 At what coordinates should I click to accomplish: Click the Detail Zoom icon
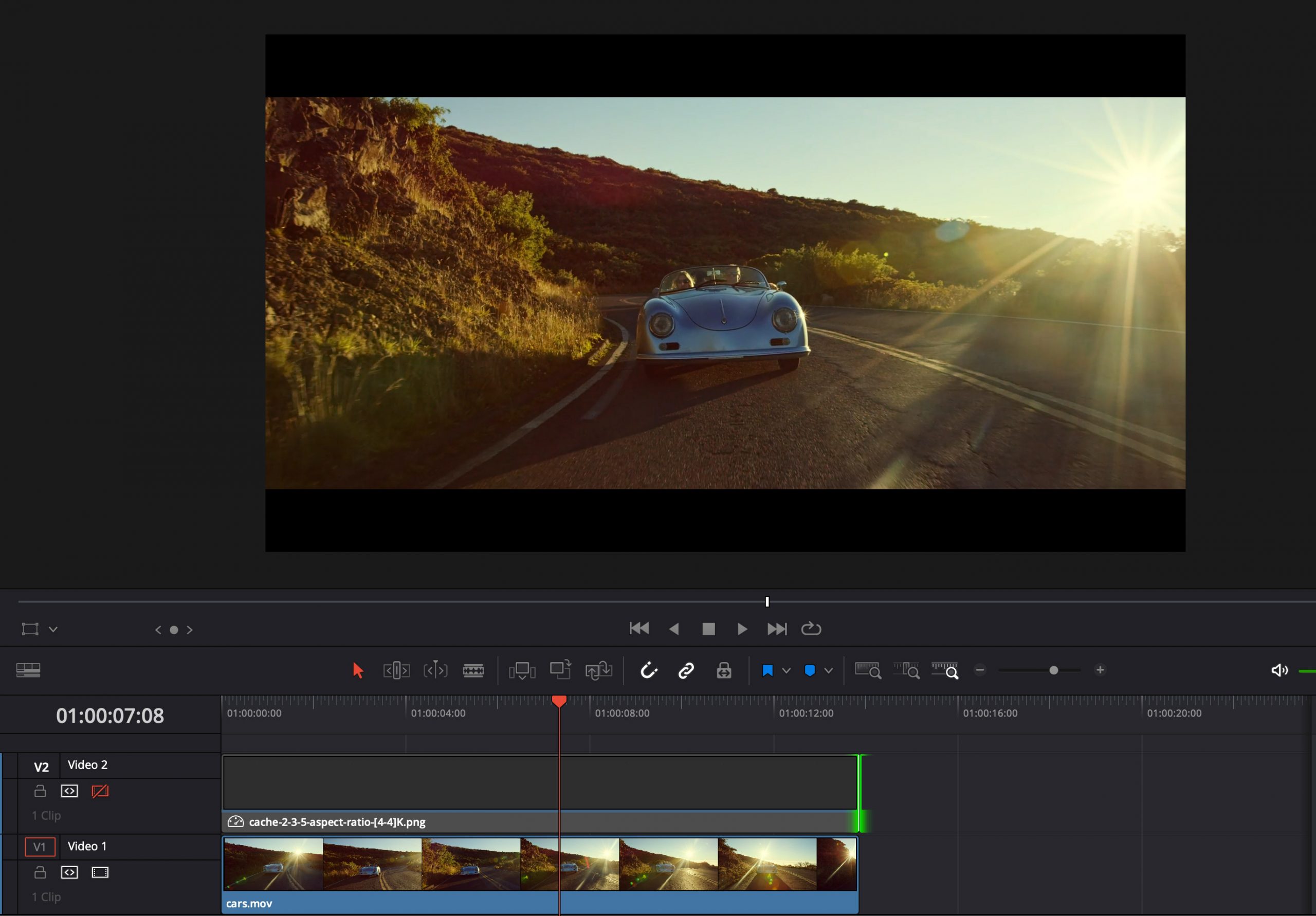(906, 670)
